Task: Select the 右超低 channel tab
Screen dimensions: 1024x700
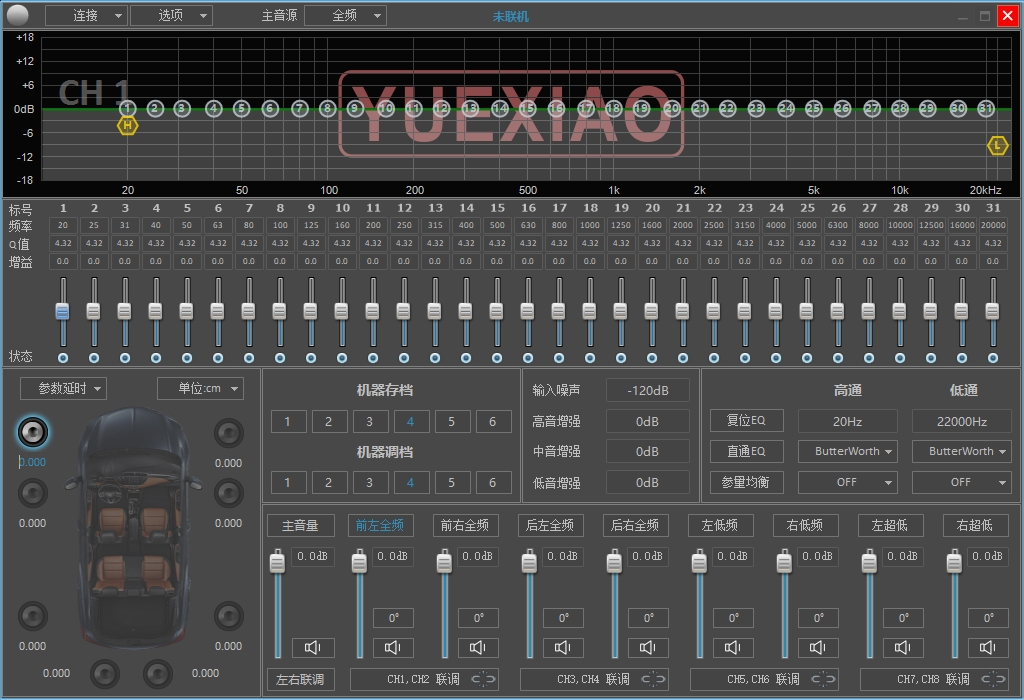Action: click(x=974, y=525)
